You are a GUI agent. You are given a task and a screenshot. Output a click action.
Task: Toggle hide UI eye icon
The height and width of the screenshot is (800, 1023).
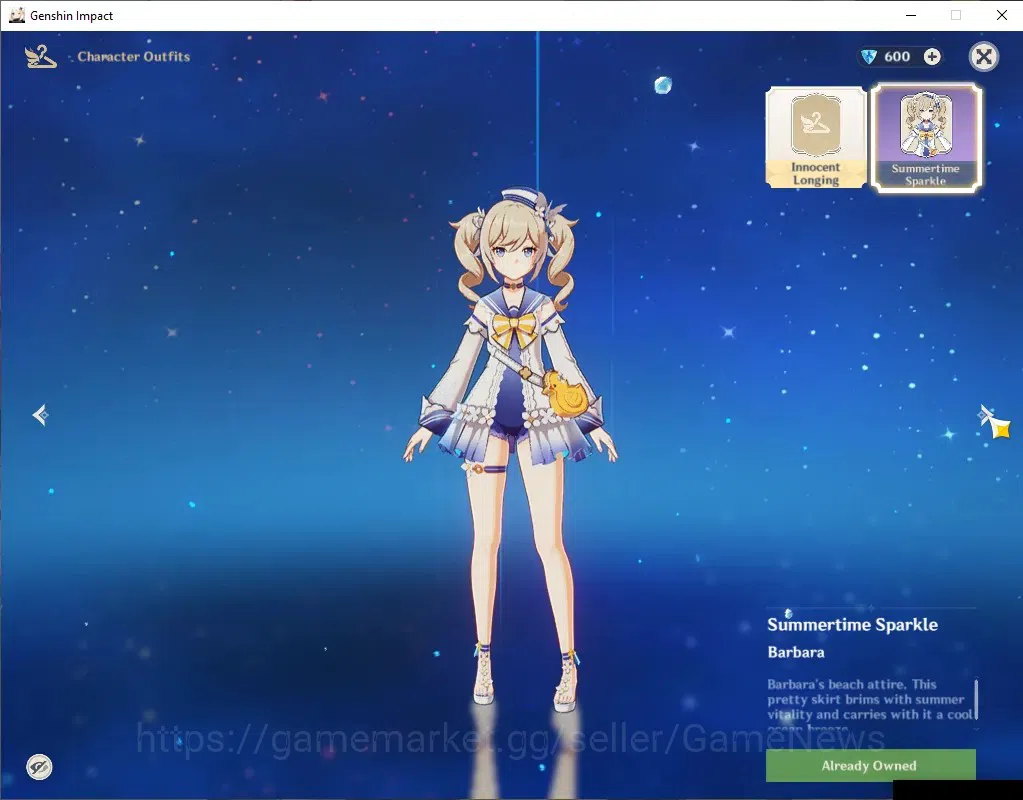(x=39, y=767)
